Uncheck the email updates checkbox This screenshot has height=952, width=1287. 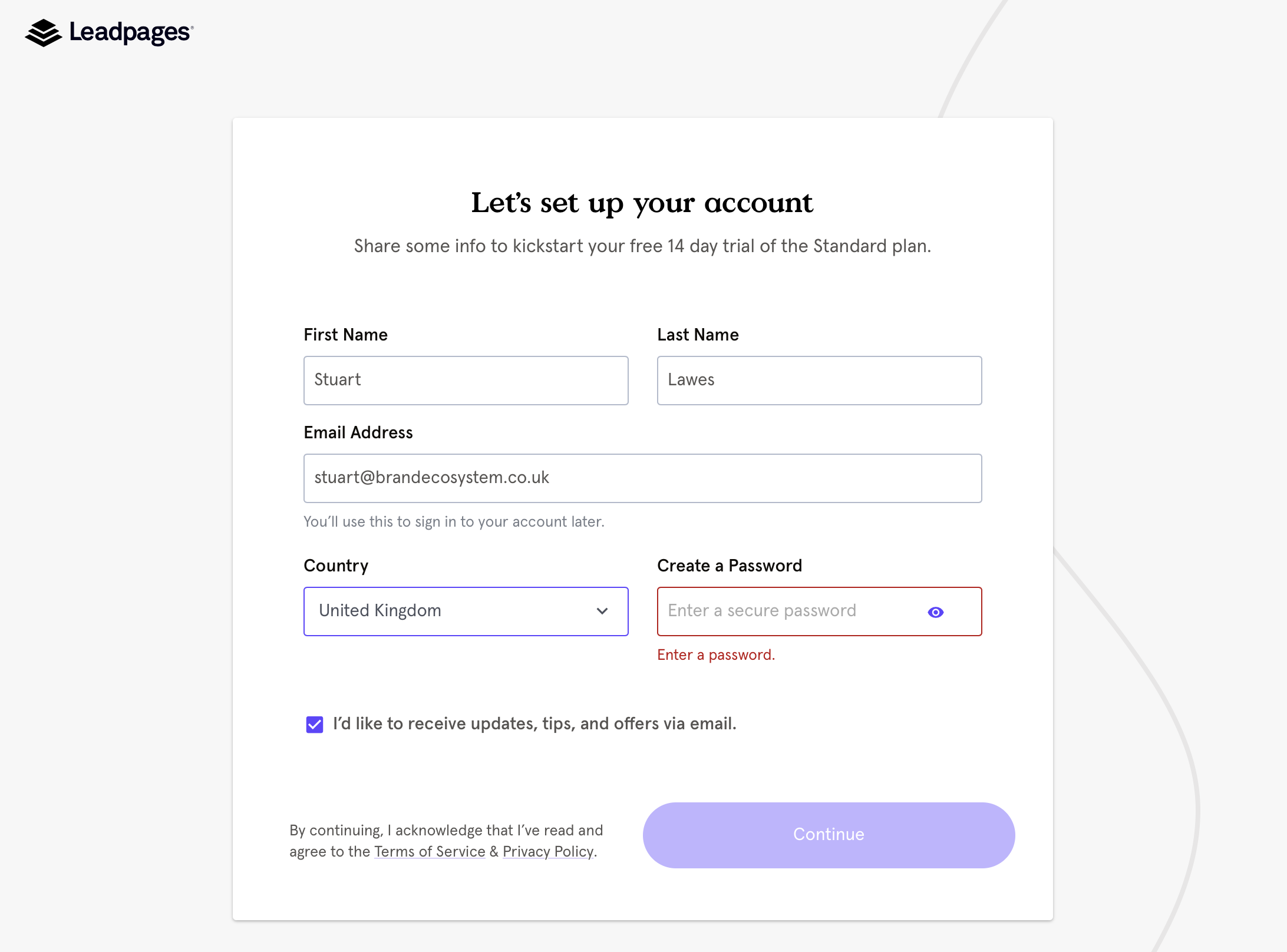click(x=315, y=724)
